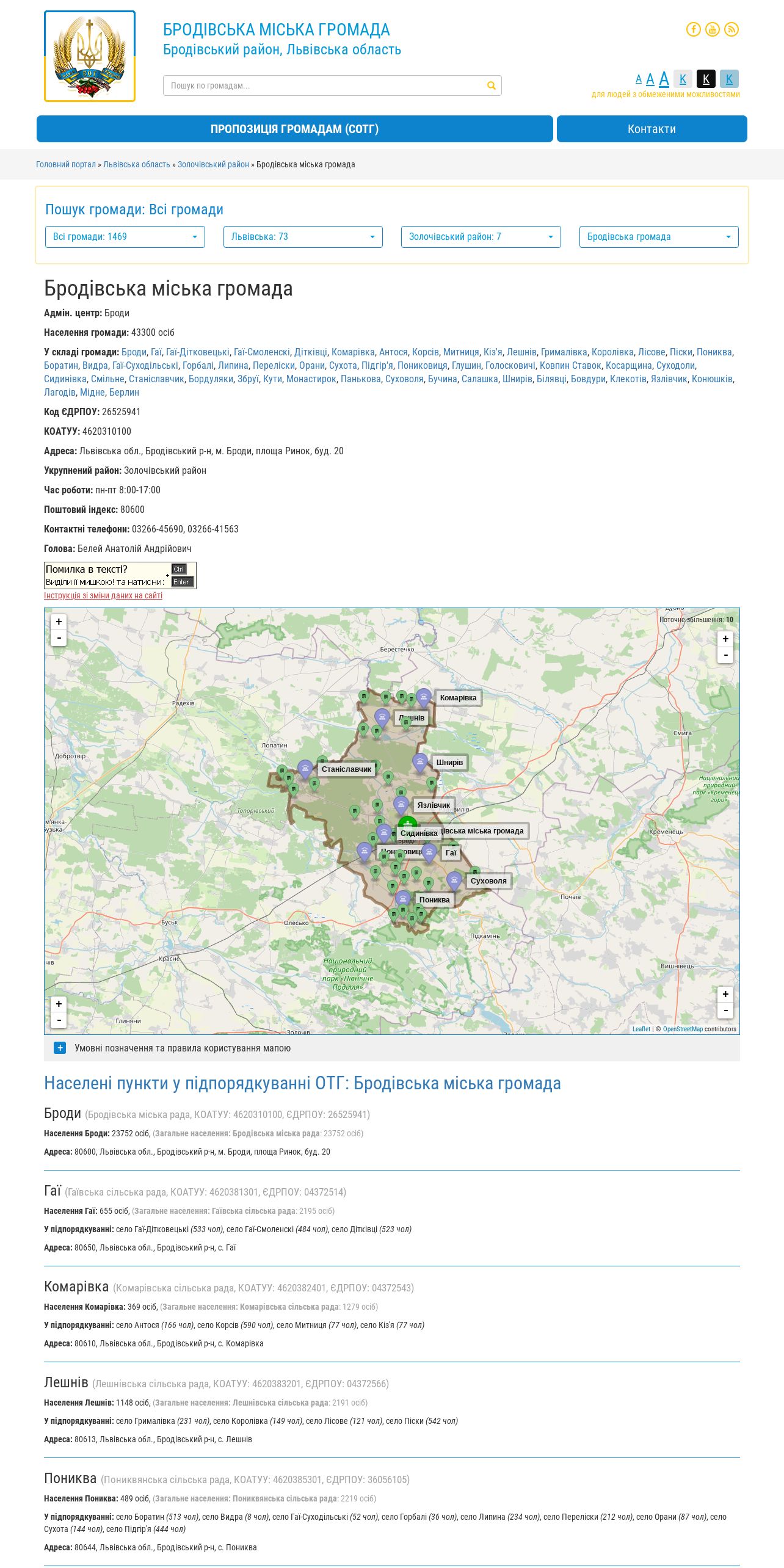Go to Львівська область breadcrumb

point(137,164)
